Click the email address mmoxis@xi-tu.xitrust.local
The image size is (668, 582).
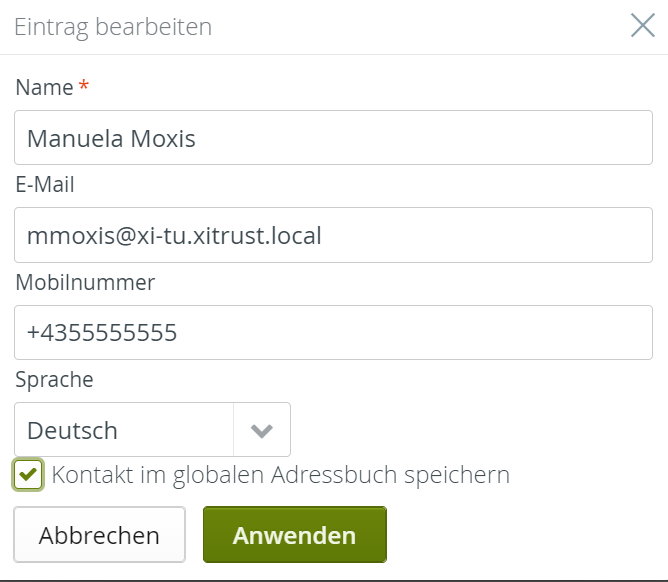(175, 235)
